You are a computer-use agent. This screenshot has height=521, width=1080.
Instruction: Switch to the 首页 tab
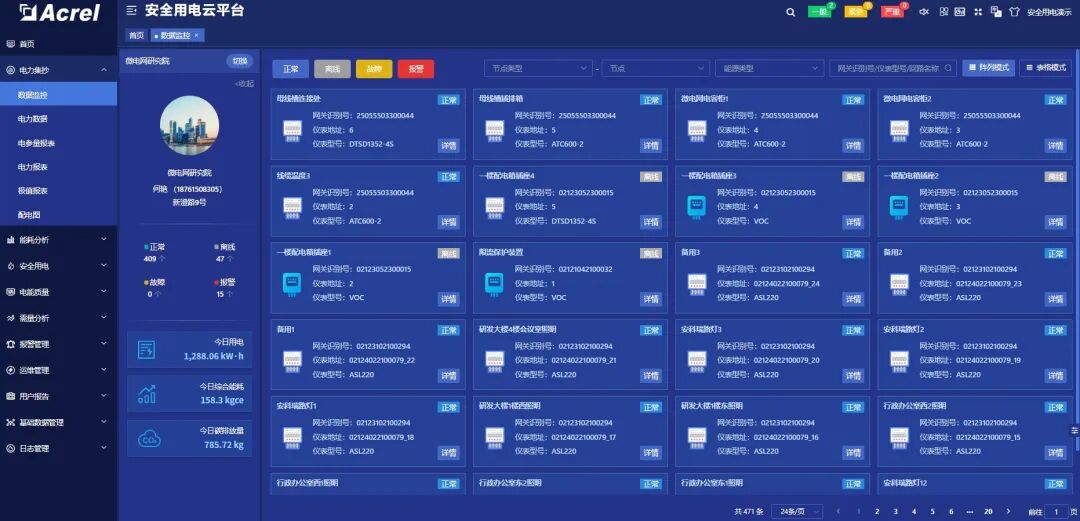pyautogui.click(x=135, y=35)
